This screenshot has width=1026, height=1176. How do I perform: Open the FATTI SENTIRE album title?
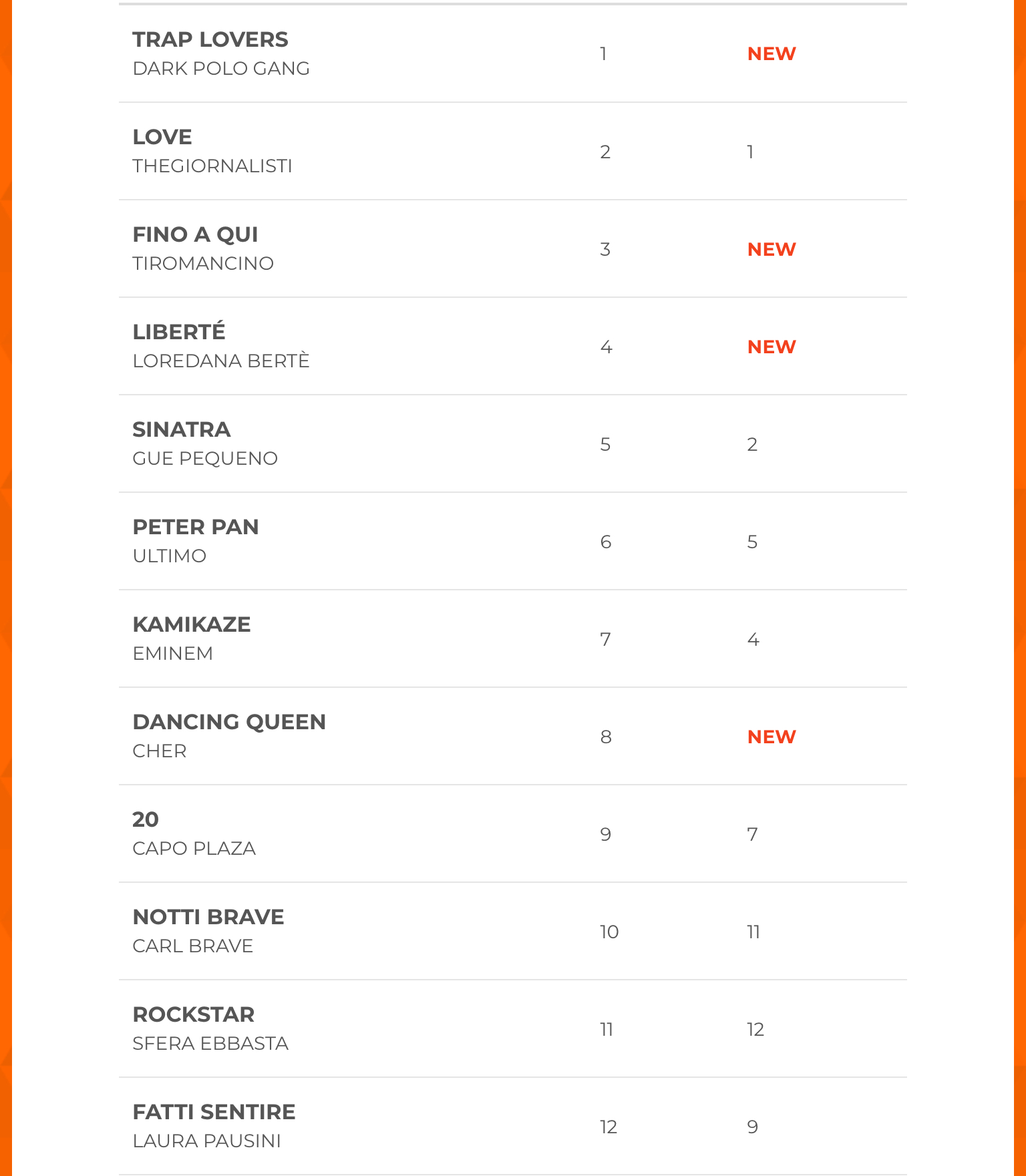point(214,1113)
